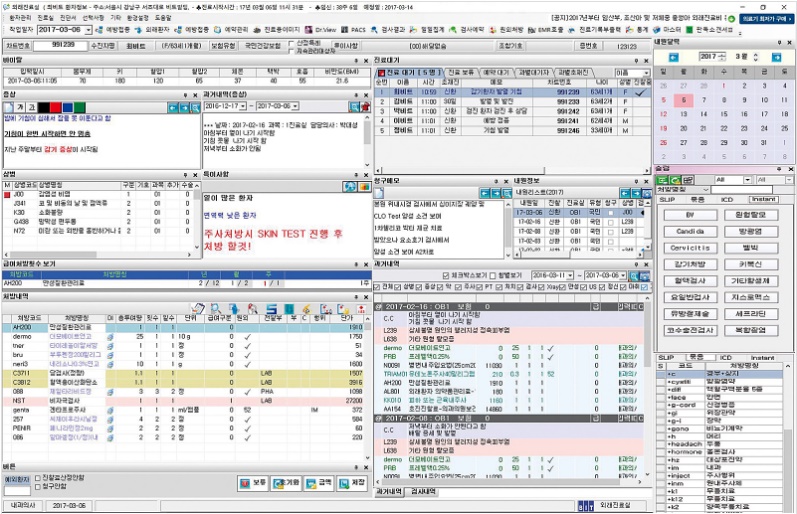
Task: Check 청구안함 option
Action: coord(38,487)
